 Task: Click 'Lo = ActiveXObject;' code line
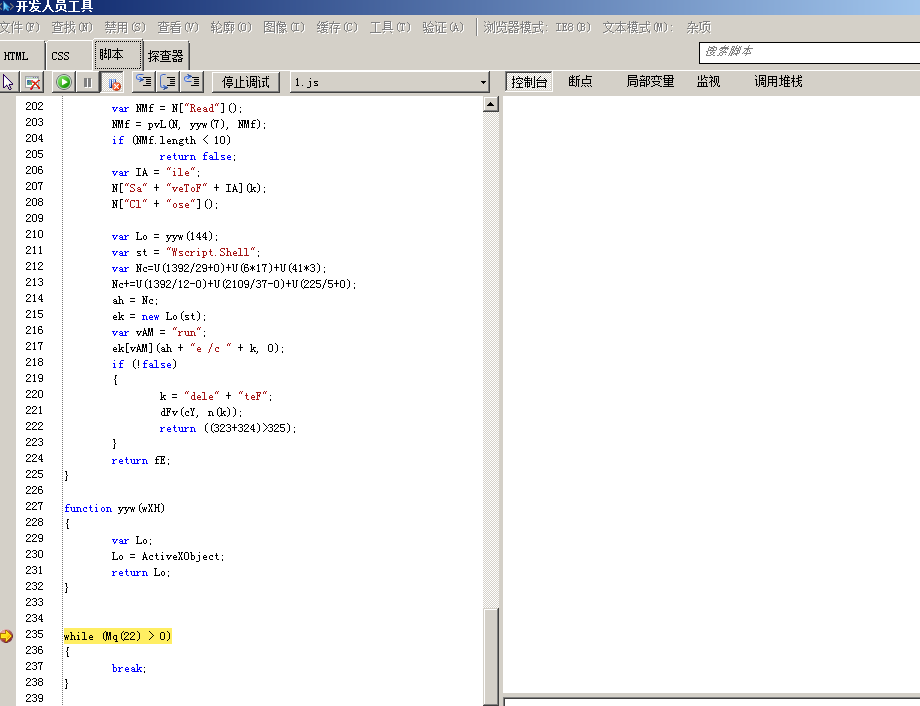pos(168,556)
